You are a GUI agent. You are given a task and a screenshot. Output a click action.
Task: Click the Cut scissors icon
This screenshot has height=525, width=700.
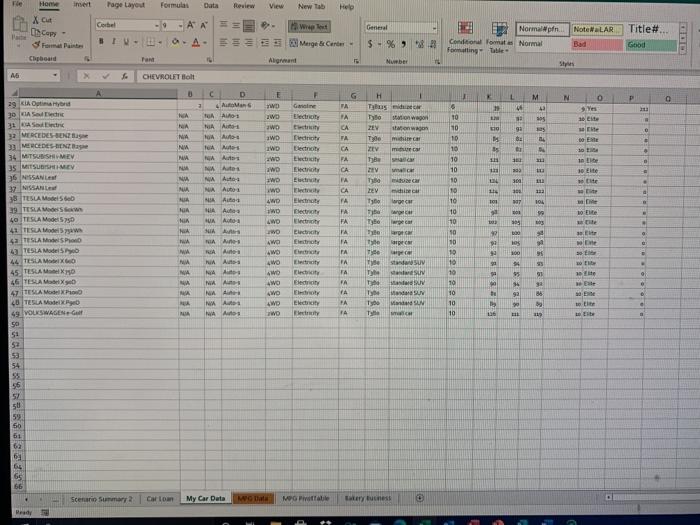tap(36, 20)
